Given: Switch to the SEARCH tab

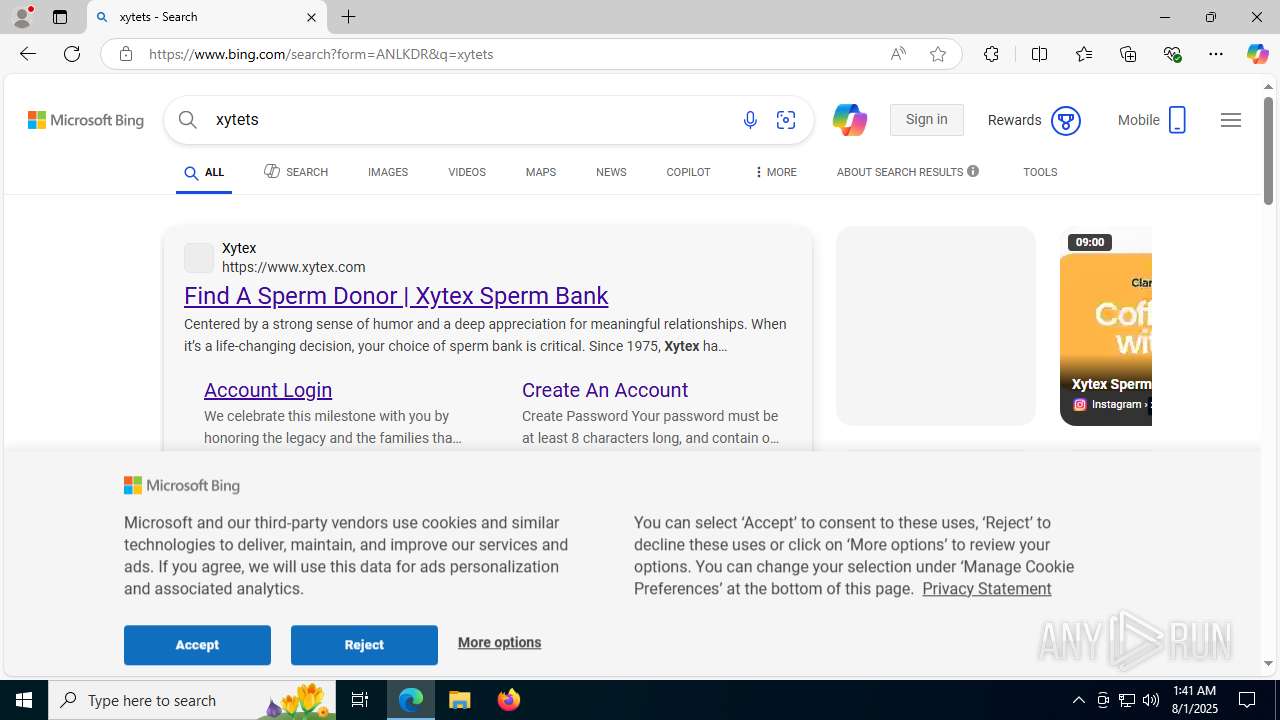Looking at the screenshot, I should pyautogui.click(x=296, y=172).
